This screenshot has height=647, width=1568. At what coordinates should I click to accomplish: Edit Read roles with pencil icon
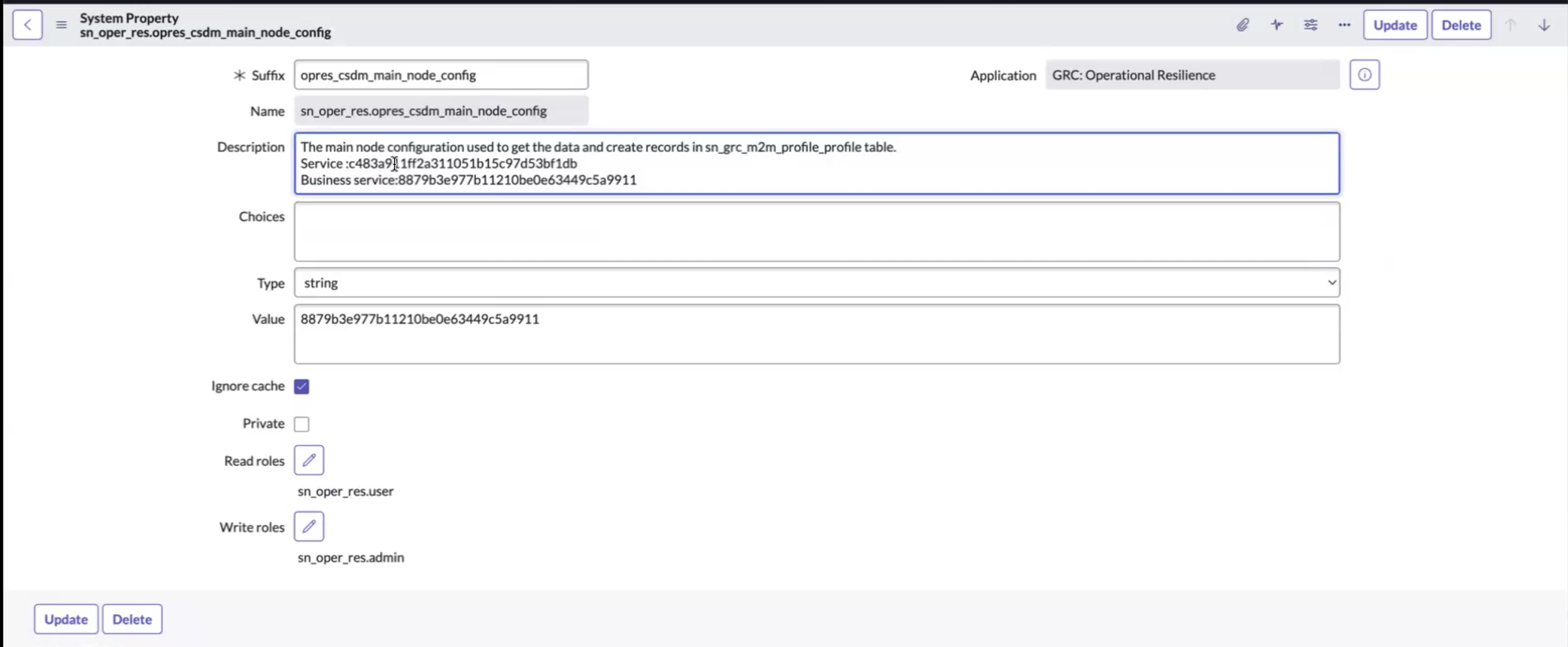pos(309,460)
